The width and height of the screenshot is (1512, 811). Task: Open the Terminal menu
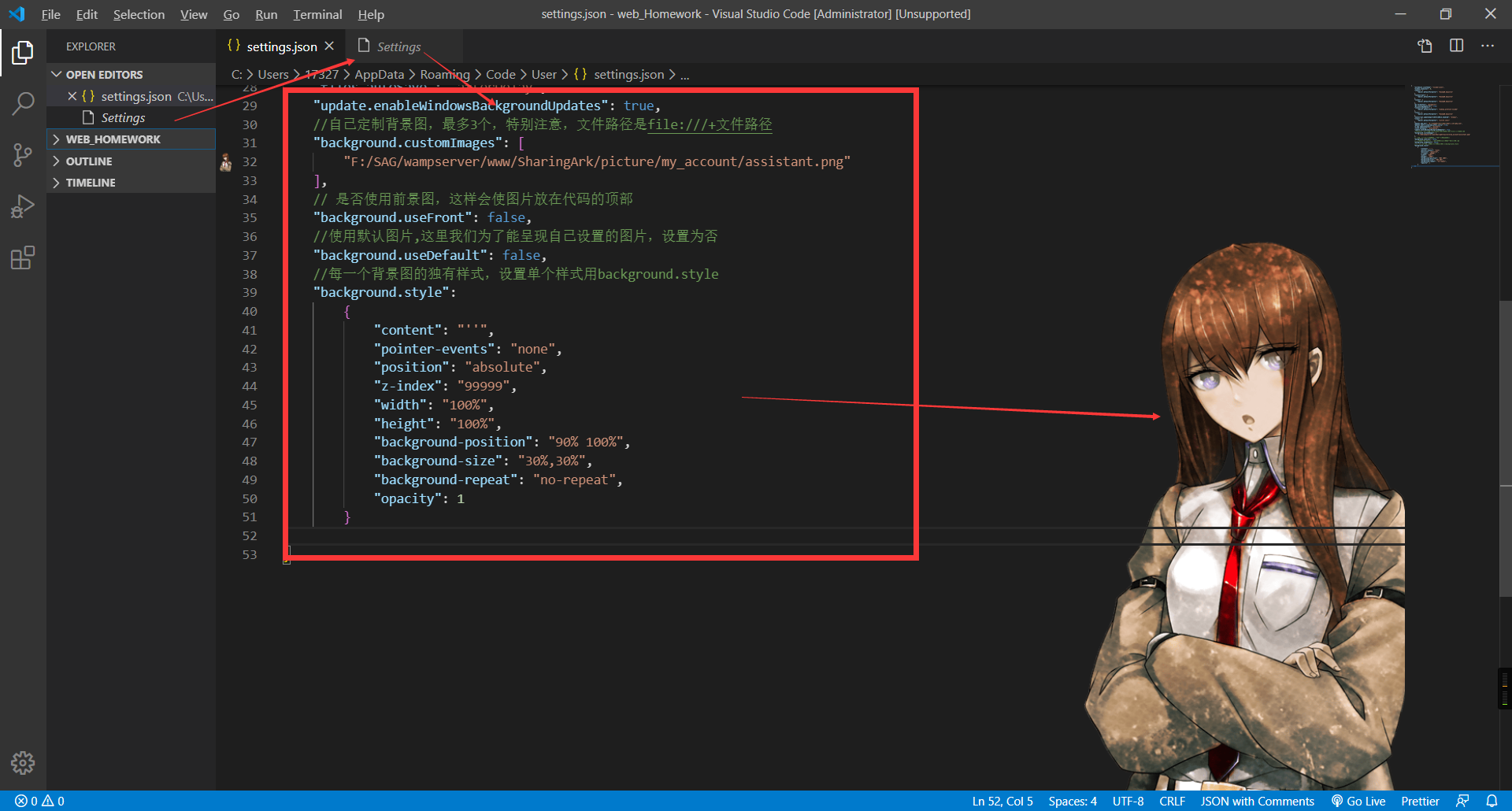coord(317,14)
